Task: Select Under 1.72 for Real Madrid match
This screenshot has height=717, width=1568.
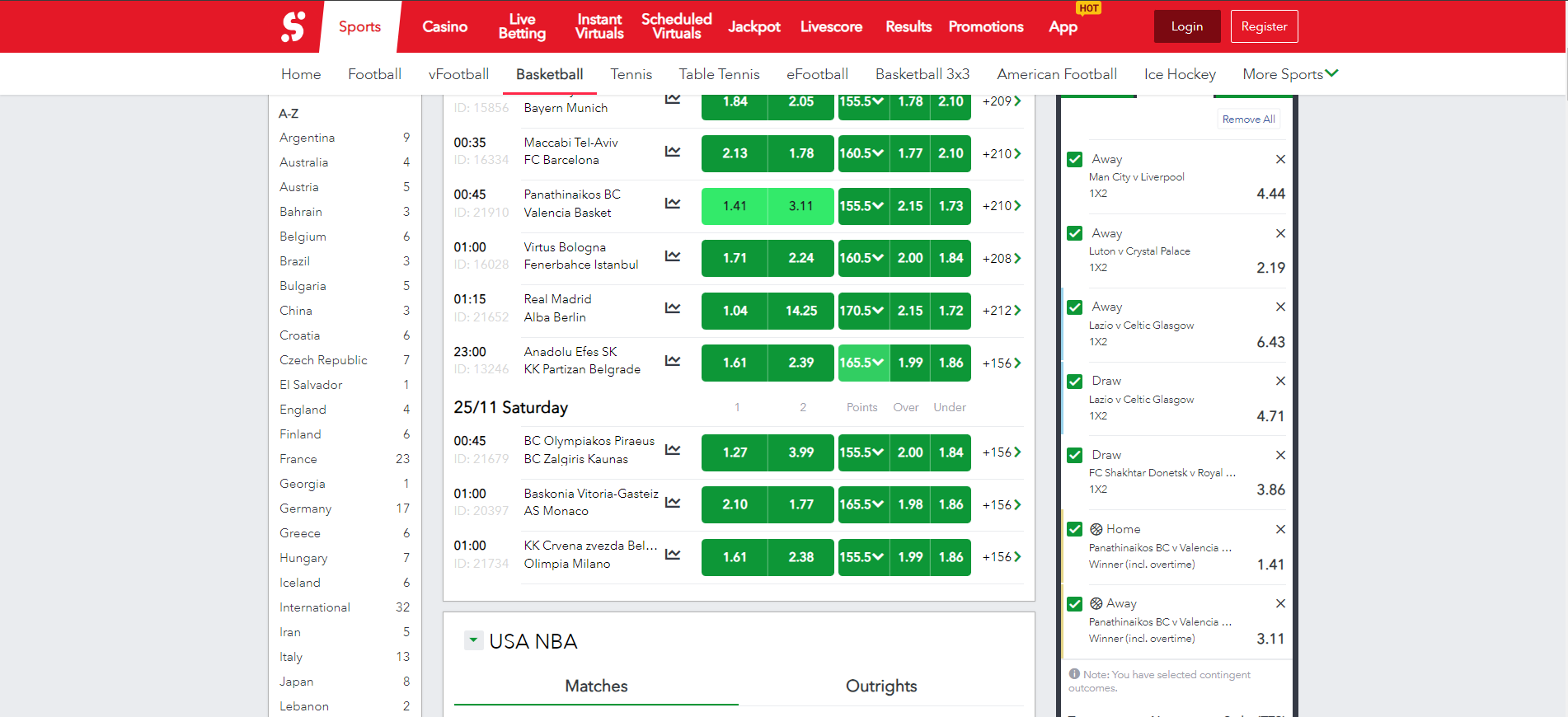Action: point(951,311)
